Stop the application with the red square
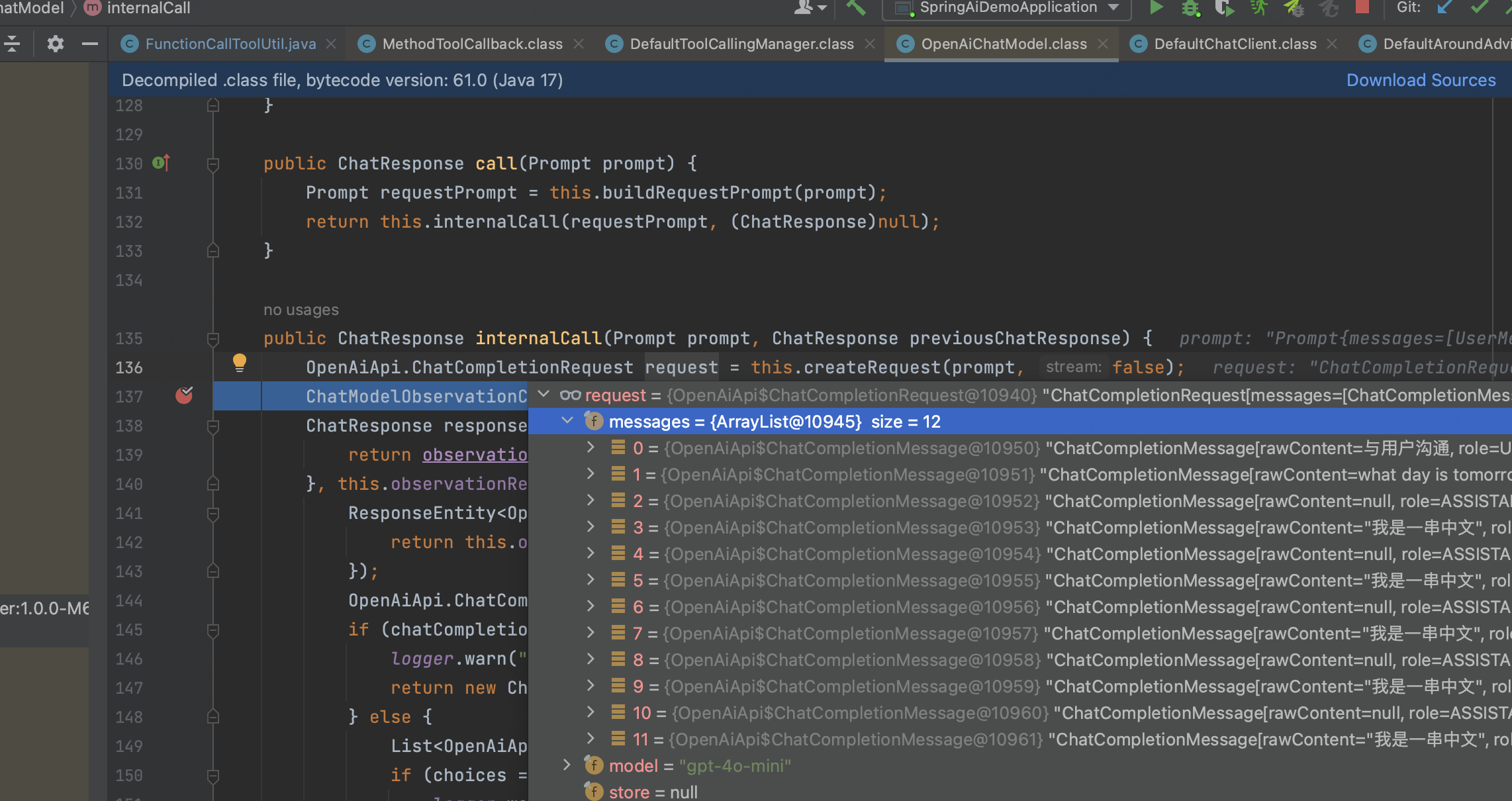The image size is (1512, 801). coord(1362,7)
